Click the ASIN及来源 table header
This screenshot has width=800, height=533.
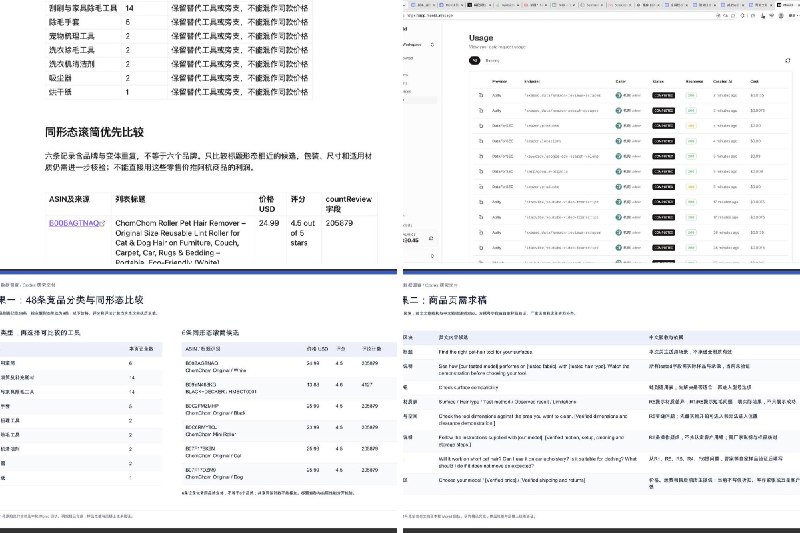click(69, 199)
